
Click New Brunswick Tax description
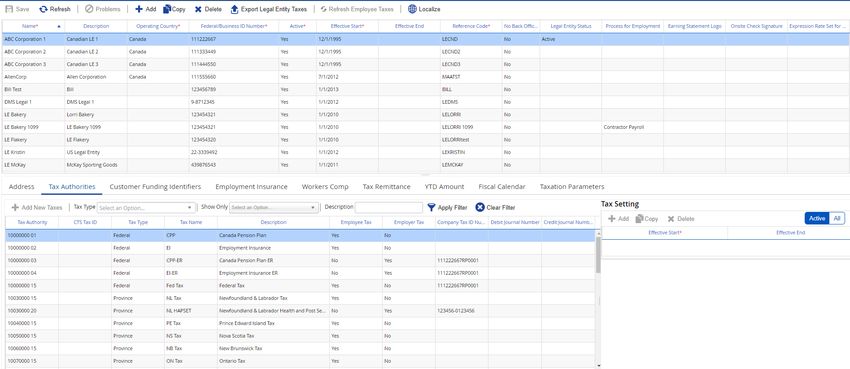pos(273,348)
